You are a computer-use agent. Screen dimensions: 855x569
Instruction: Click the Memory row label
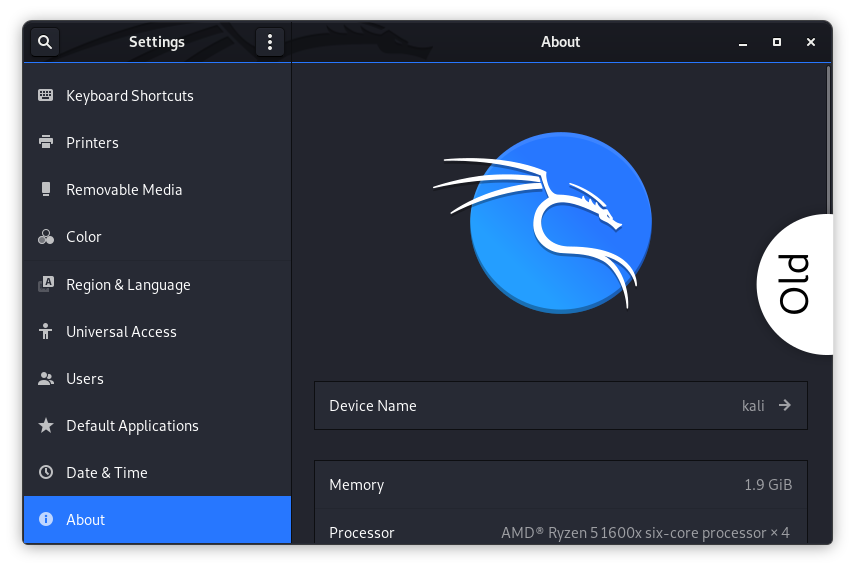point(357,485)
